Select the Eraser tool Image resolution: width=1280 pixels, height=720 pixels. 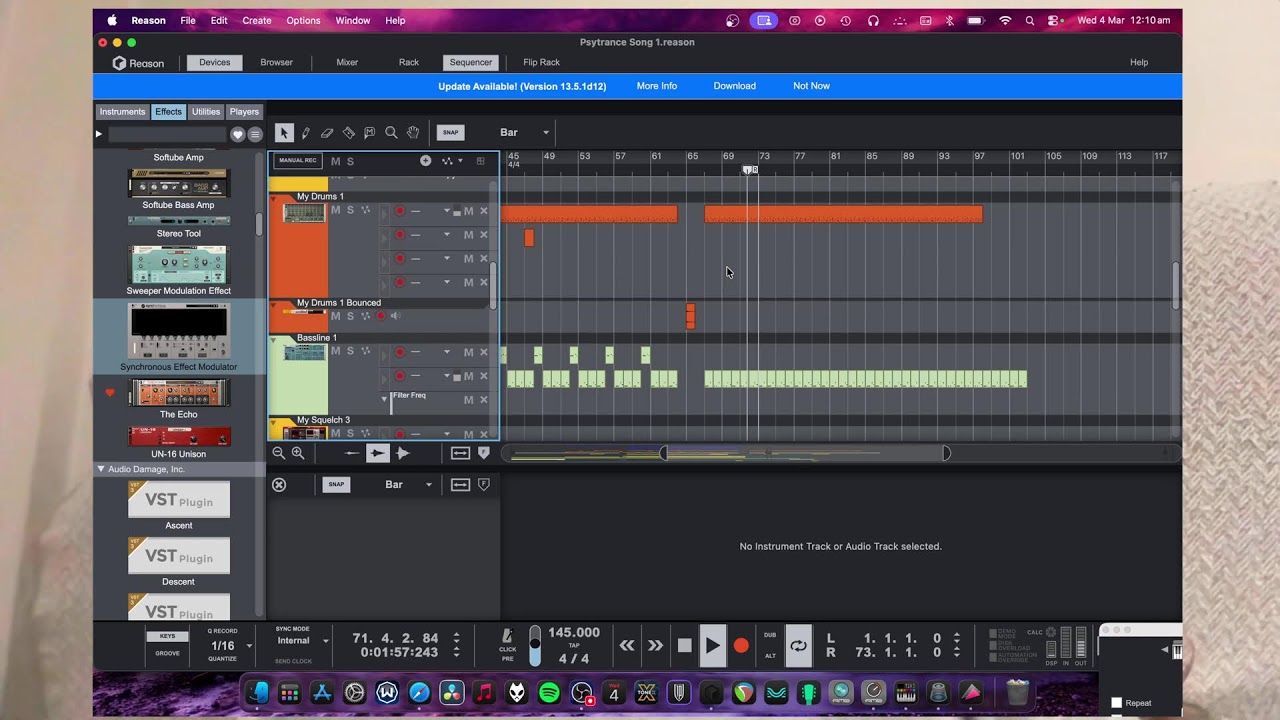tap(327, 133)
